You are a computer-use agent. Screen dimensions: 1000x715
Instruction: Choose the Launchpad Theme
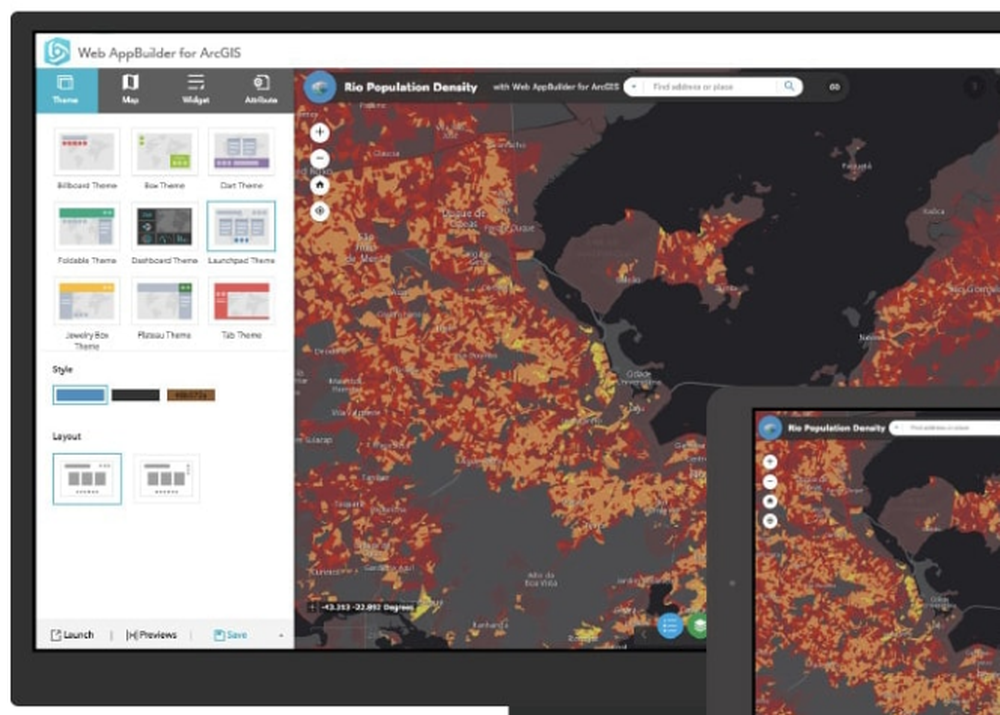coord(241,226)
